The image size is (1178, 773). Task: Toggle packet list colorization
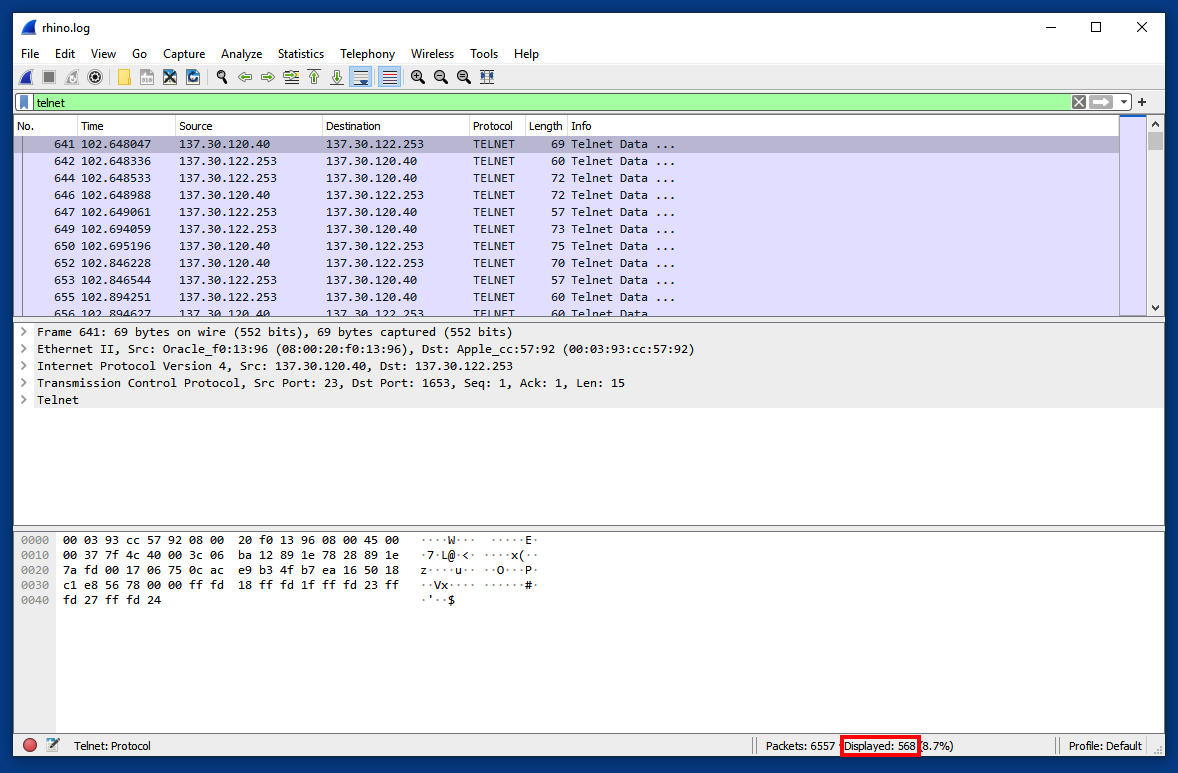pyautogui.click(x=389, y=77)
